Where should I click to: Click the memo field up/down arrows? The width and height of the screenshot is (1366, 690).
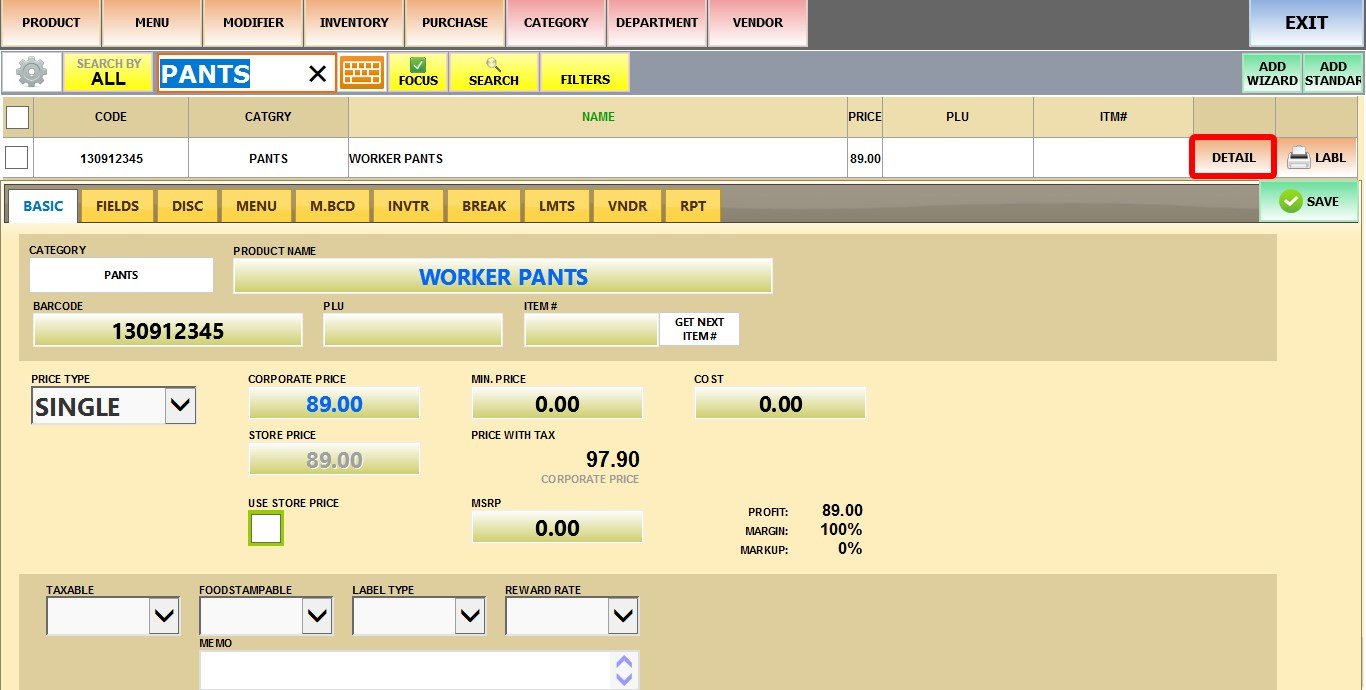pyautogui.click(x=624, y=670)
